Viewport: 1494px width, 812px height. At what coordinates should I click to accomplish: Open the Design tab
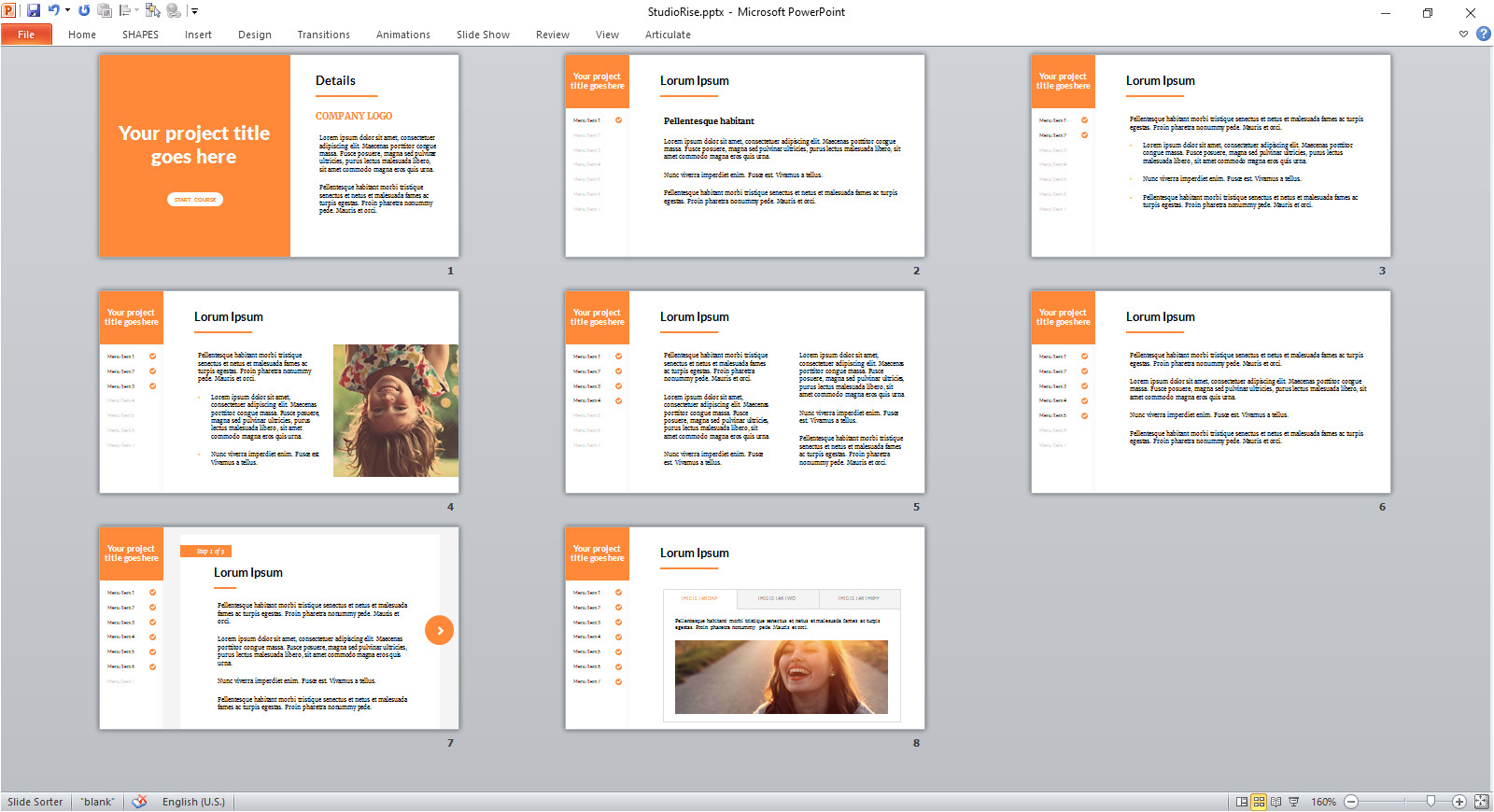point(255,35)
